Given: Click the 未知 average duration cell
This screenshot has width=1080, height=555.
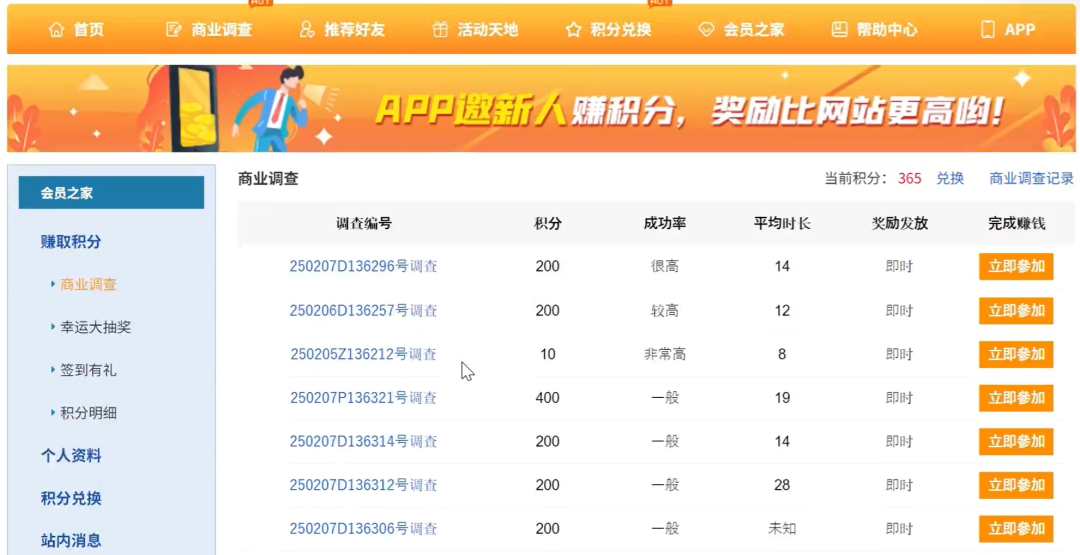Looking at the screenshot, I should [x=782, y=528].
